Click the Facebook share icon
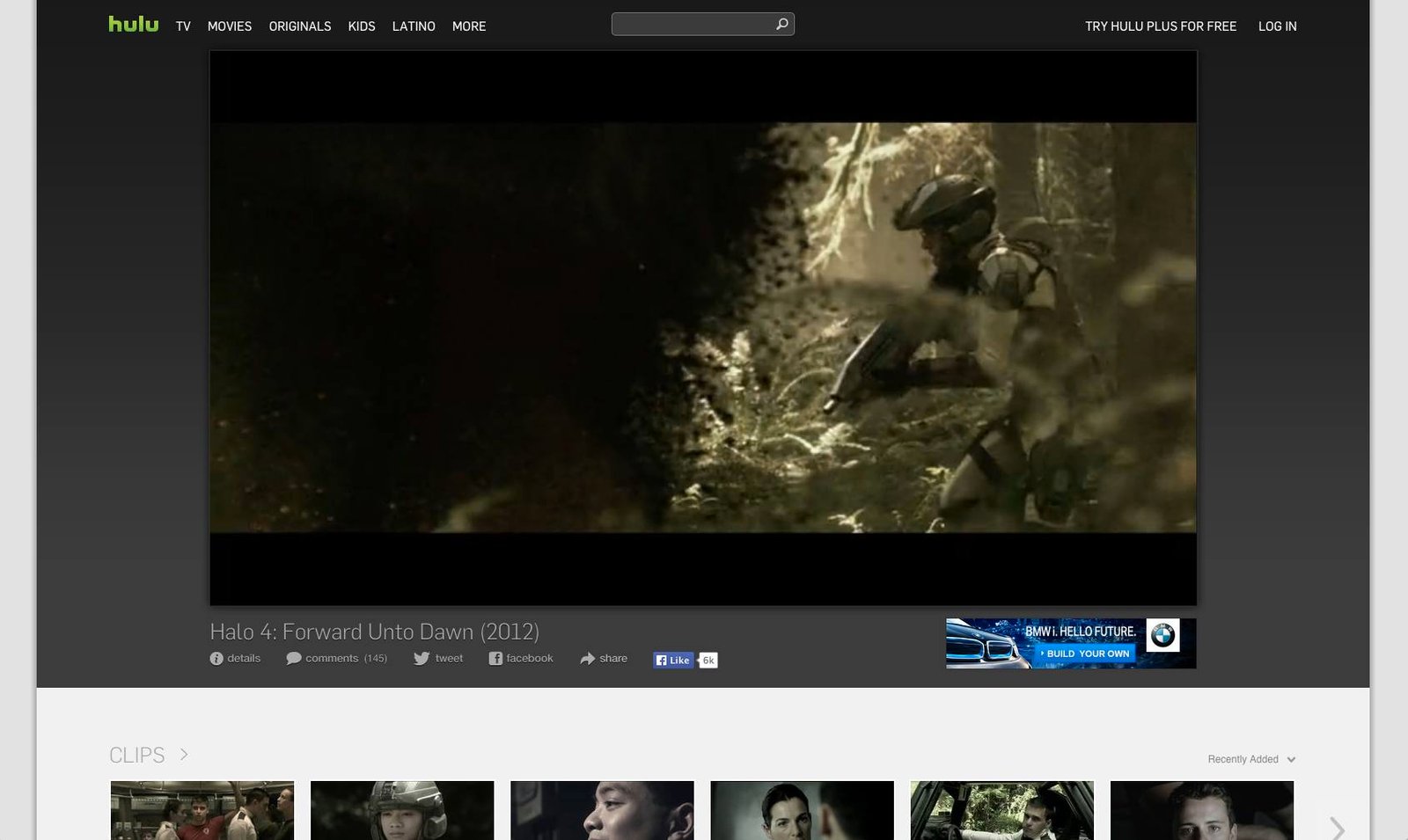 pos(495,658)
